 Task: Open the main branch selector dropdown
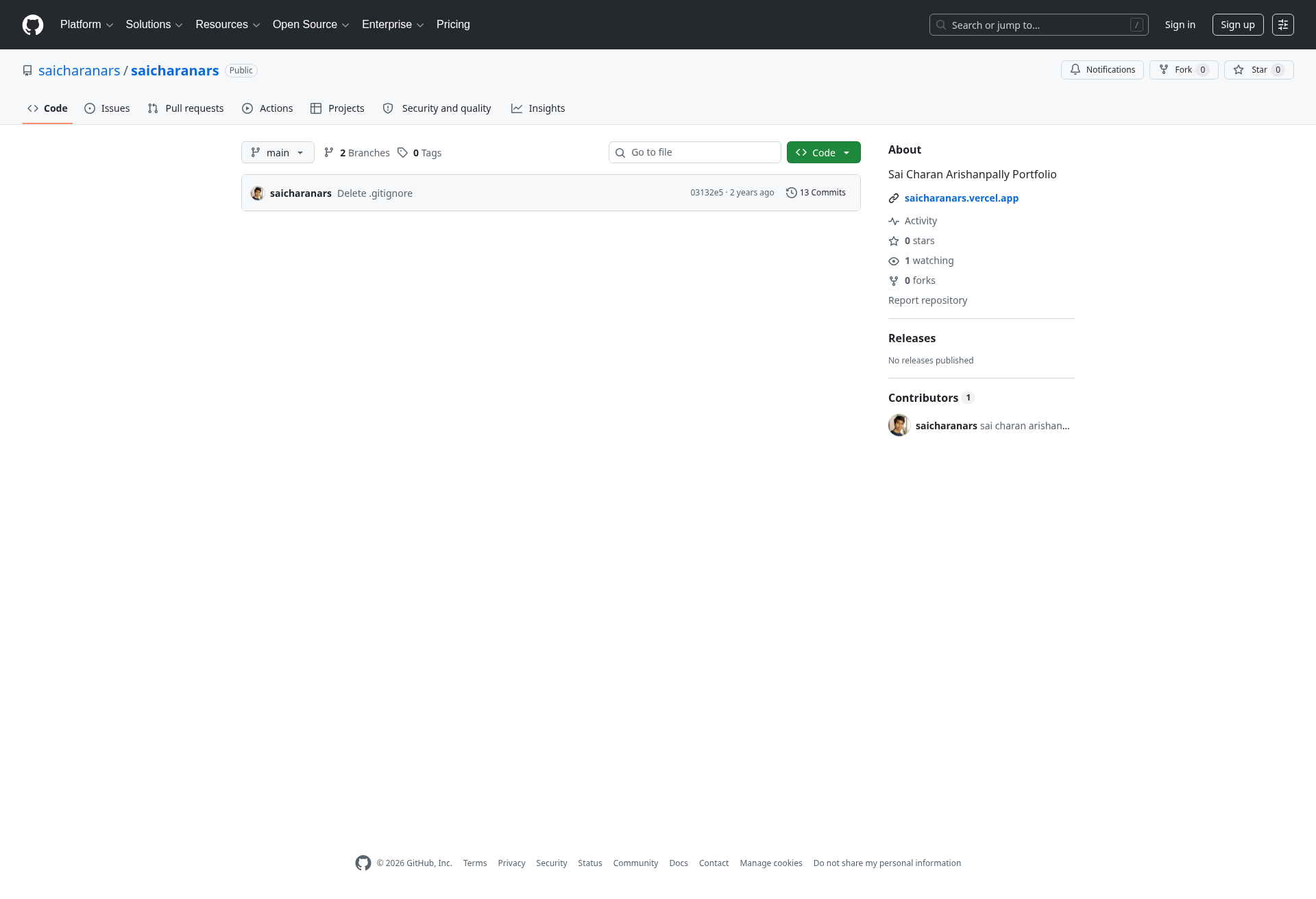[x=278, y=152]
